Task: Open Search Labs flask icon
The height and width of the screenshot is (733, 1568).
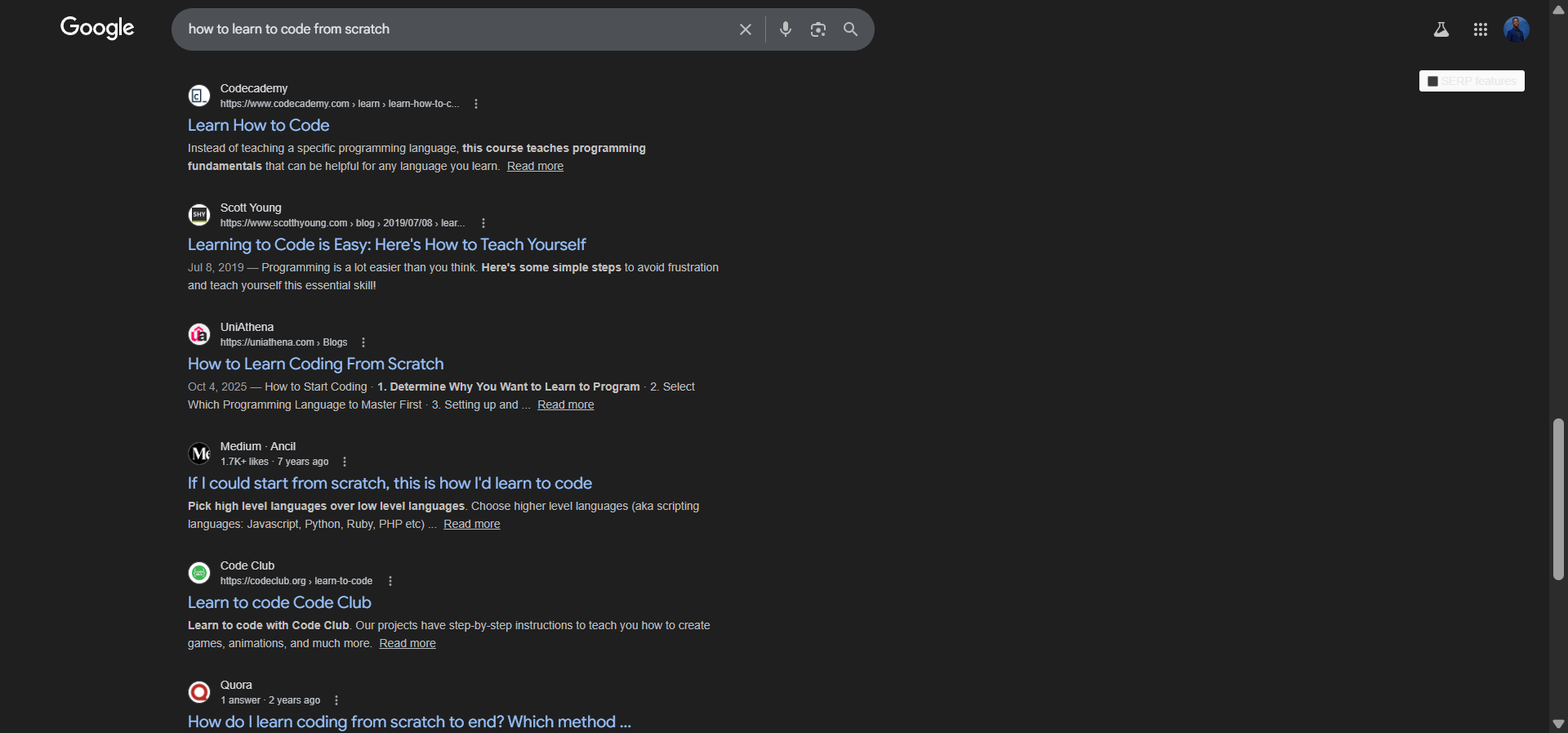Action: pos(1441,29)
